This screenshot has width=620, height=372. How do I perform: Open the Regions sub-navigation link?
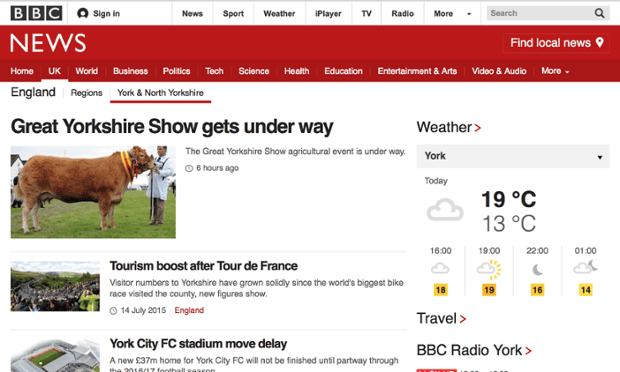click(86, 93)
